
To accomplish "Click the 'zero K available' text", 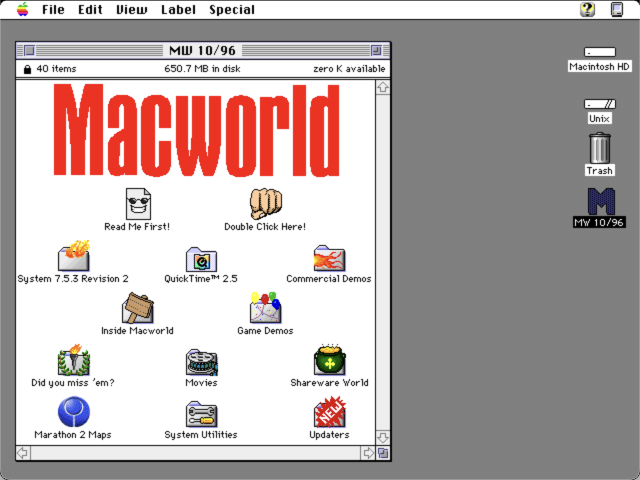I will pos(349,69).
